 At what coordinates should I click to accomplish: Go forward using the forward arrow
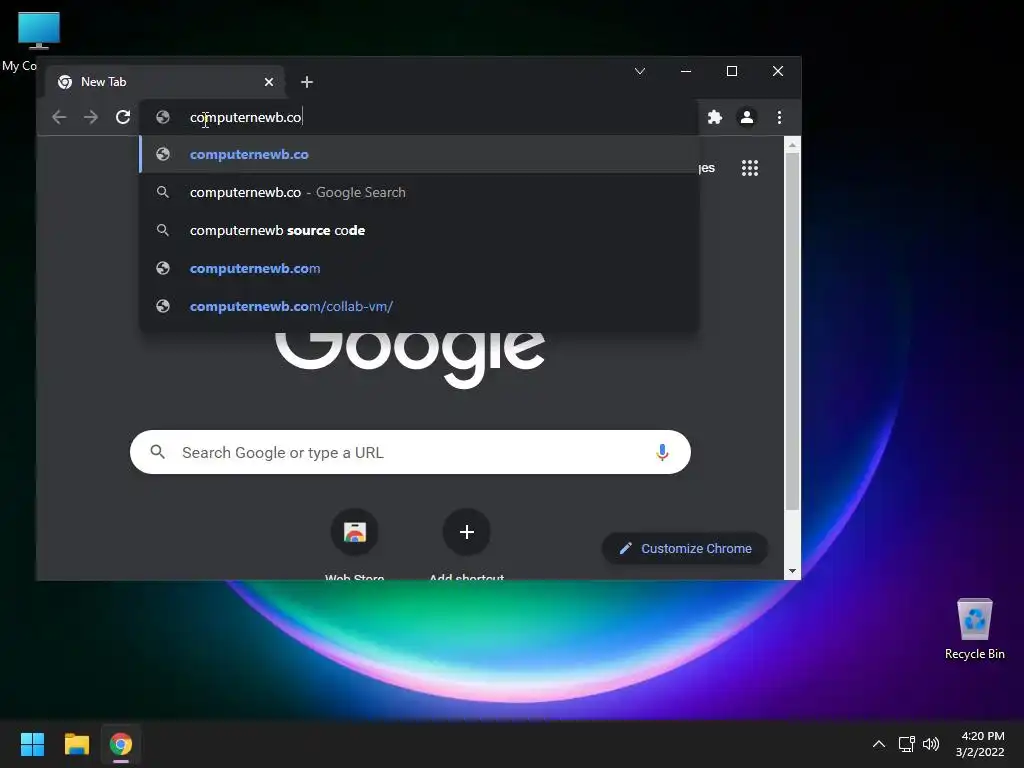91,117
